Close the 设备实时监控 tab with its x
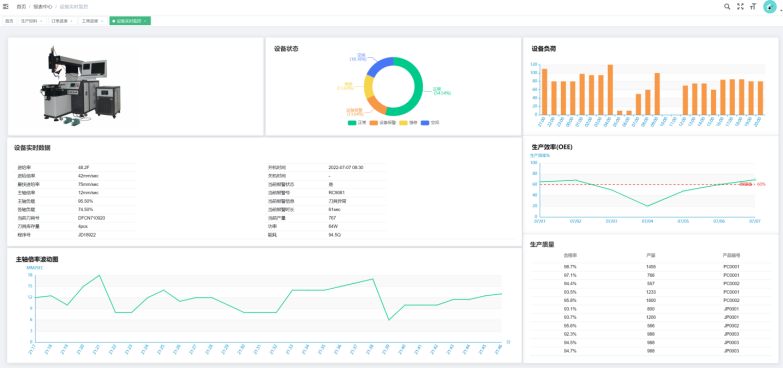The image size is (783, 369). [x=145, y=21]
